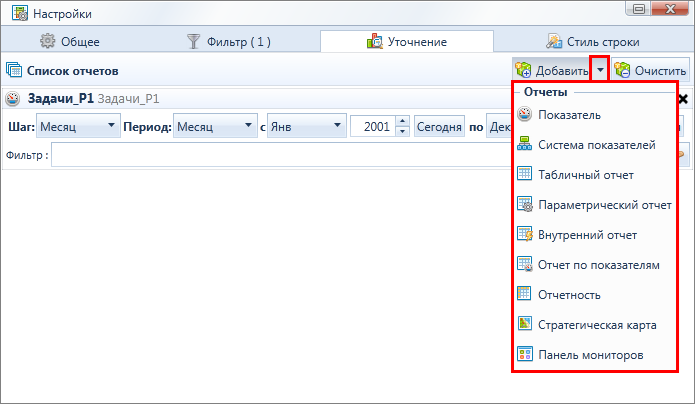Click the Внутренний отчет lightning-table icon
The width and height of the screenshot is (695, 404).
tap(525, 234)
